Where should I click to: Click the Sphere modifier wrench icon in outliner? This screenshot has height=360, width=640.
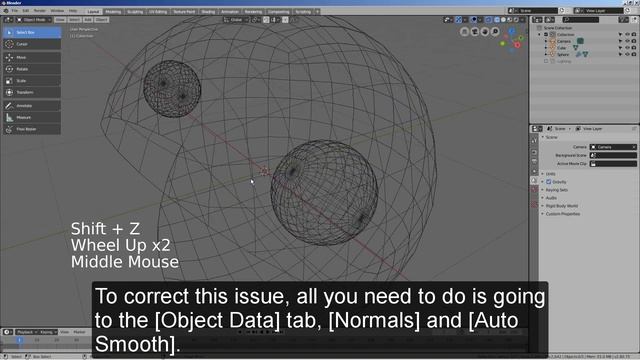click(578, 54)
